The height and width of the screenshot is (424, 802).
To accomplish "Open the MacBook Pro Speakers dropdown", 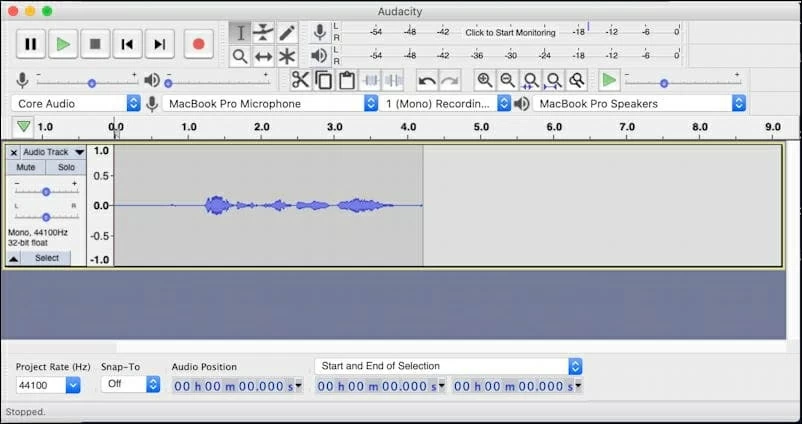I will 640,103.
